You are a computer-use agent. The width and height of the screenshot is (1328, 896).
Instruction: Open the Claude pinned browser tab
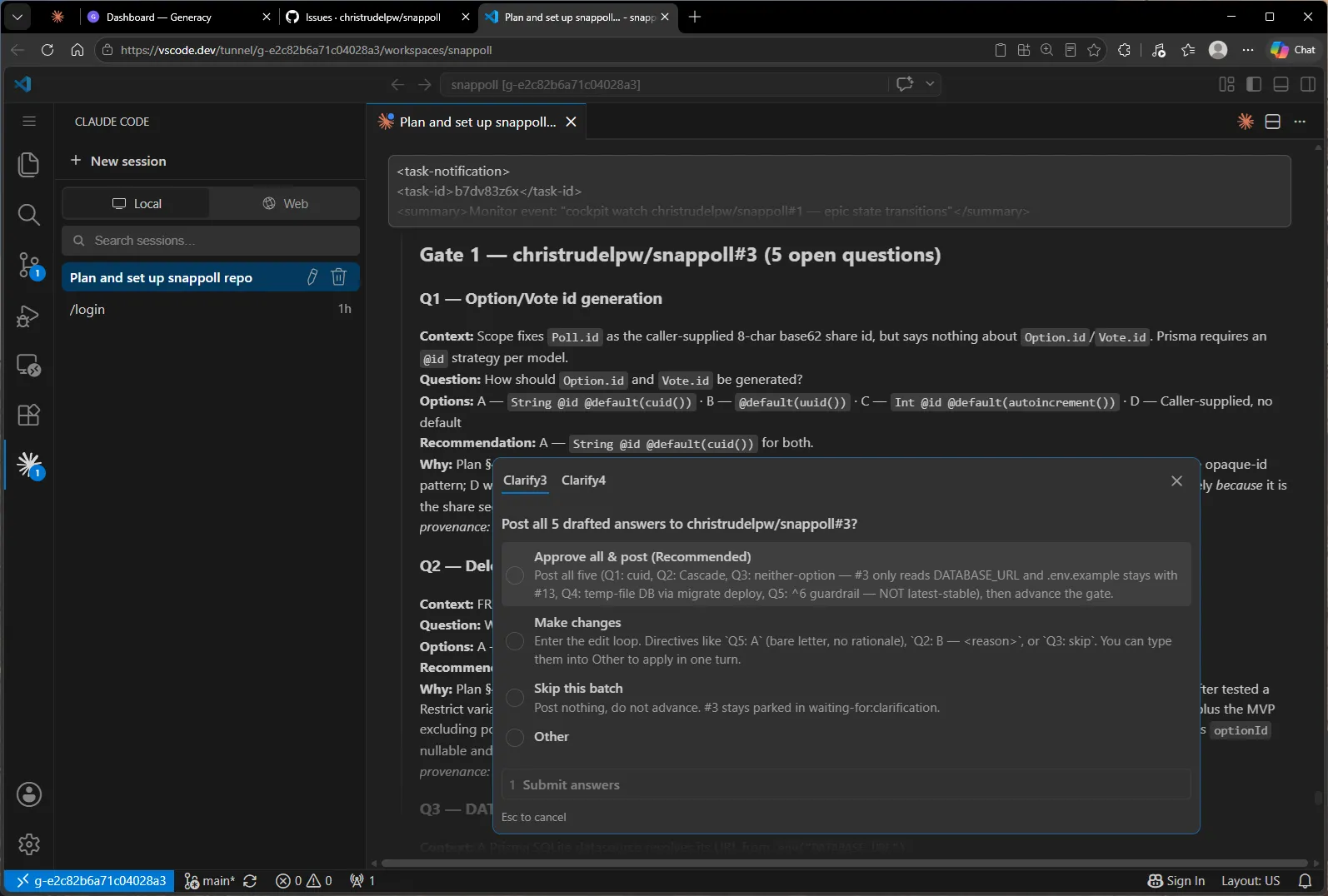pos(57,17)
